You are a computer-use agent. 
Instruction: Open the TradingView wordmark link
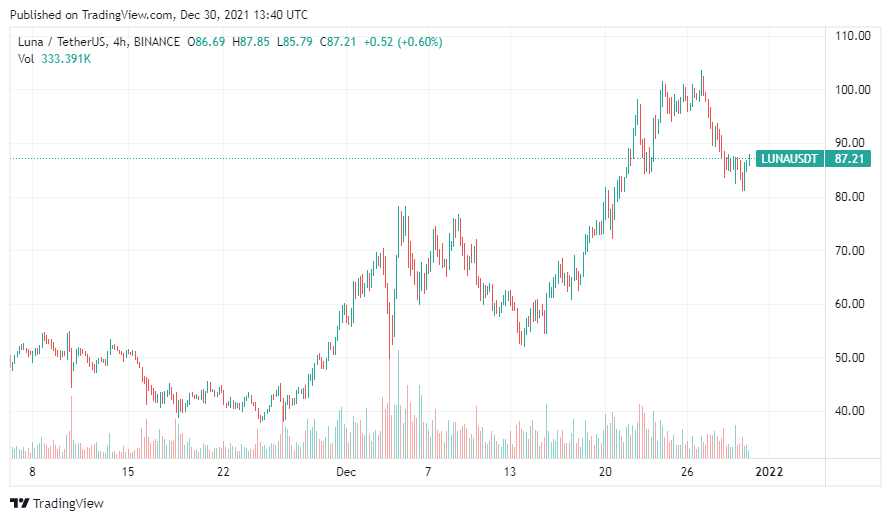68,503
